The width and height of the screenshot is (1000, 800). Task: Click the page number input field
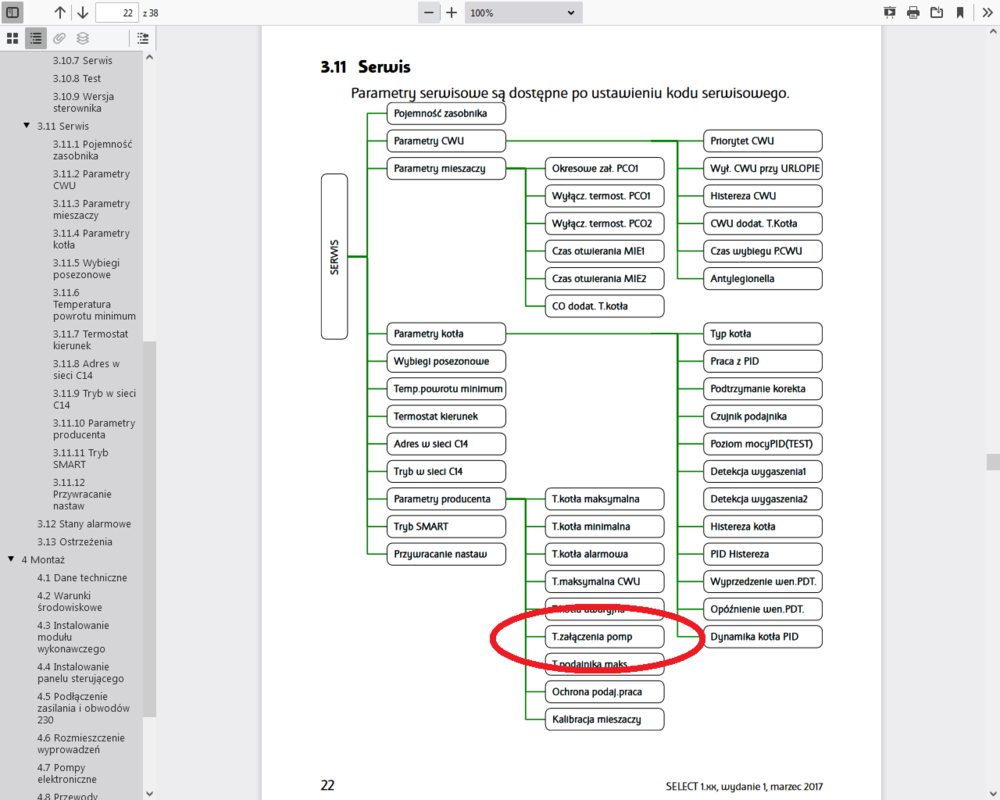coord(117,12)
